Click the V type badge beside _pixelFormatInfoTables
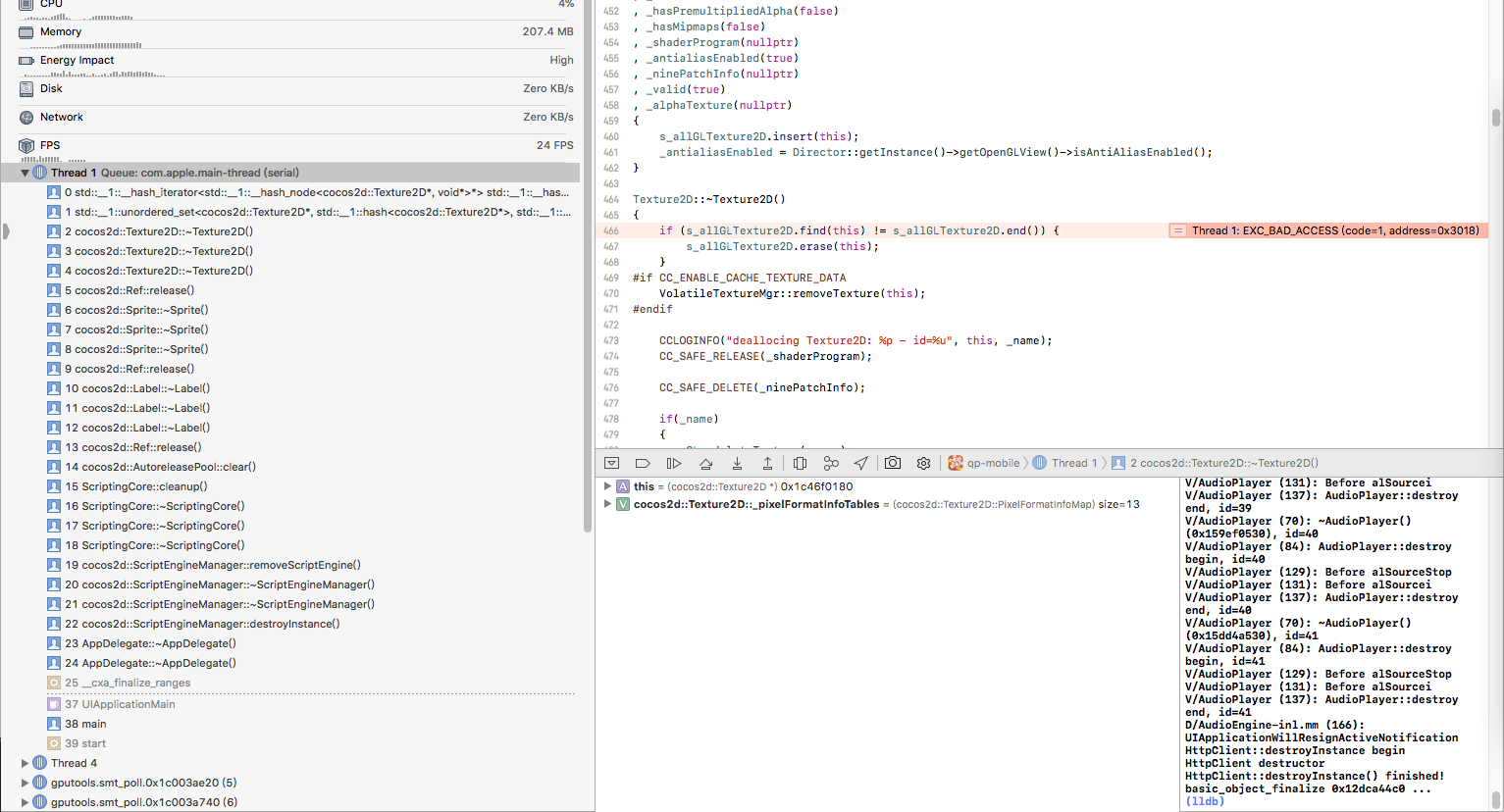The width and height of the screenshot is (1504, 812). 623,504
